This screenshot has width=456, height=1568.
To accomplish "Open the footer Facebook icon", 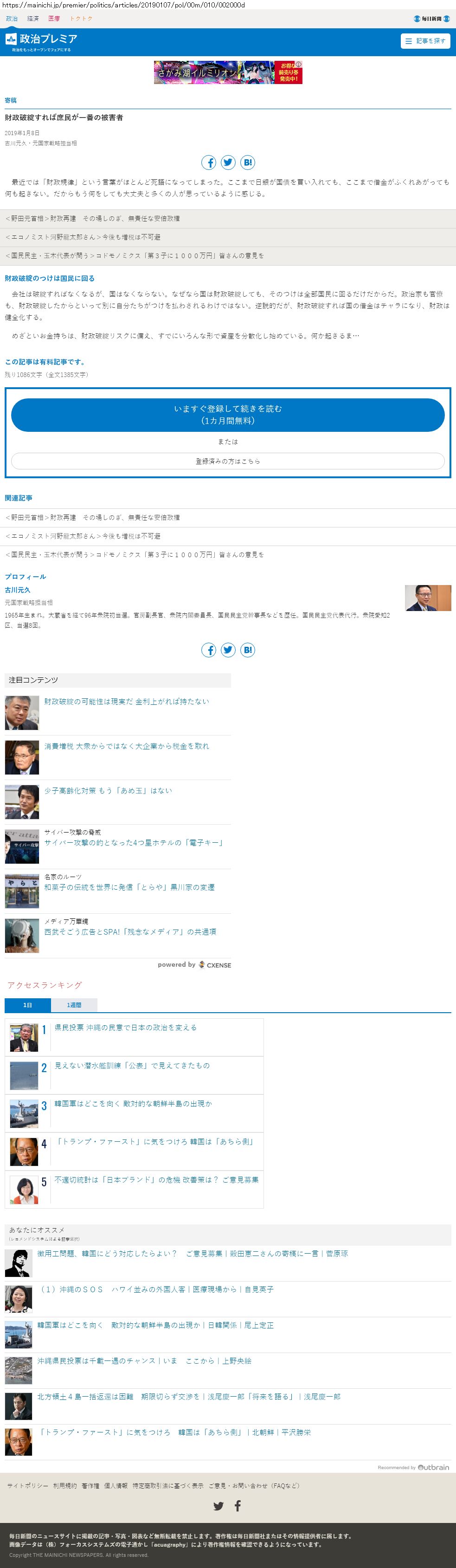I will click(x=238, y=1506).
